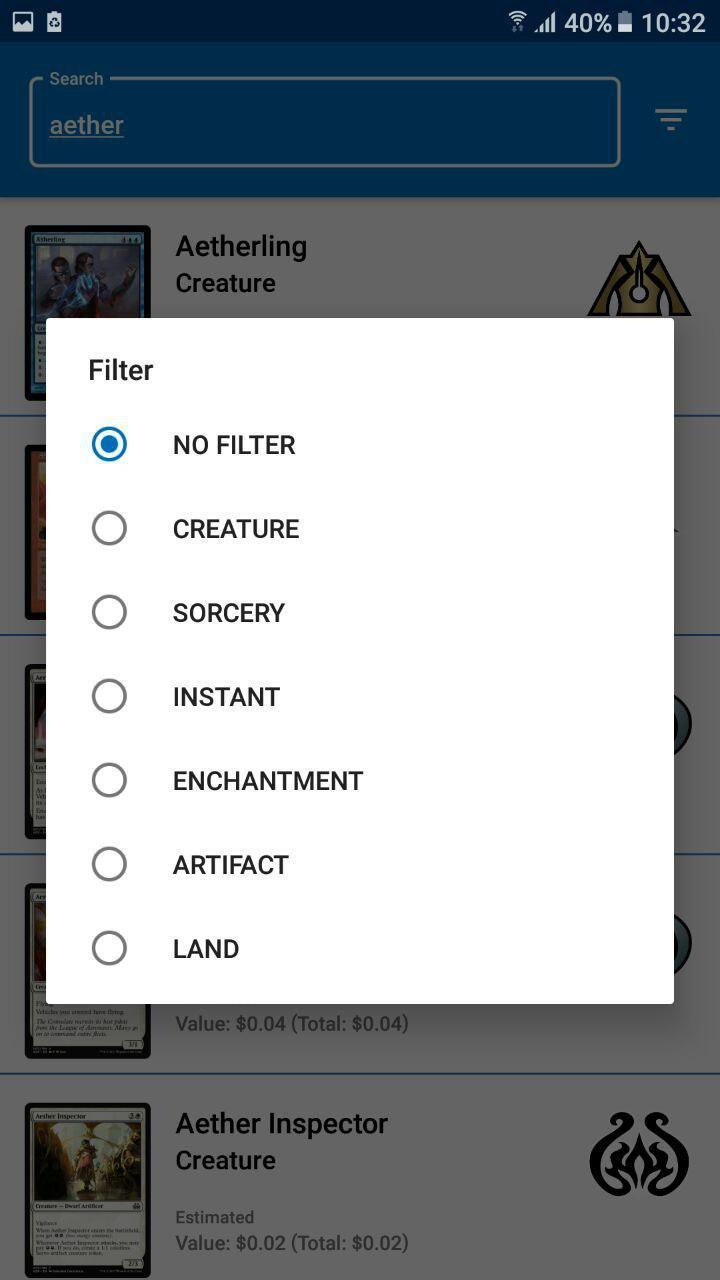The height and width of the screenshot is (1280, 720).
Task: Open the filter icon beside search
Action: click(x=670, y=121)
